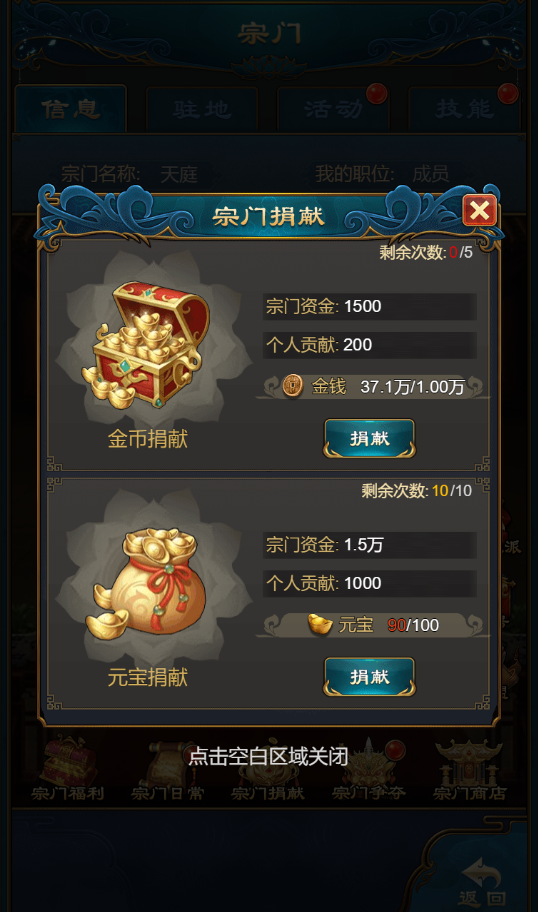Switch to the 驻地 tab
Screen dimensions: 538x912
pos(202,109)
